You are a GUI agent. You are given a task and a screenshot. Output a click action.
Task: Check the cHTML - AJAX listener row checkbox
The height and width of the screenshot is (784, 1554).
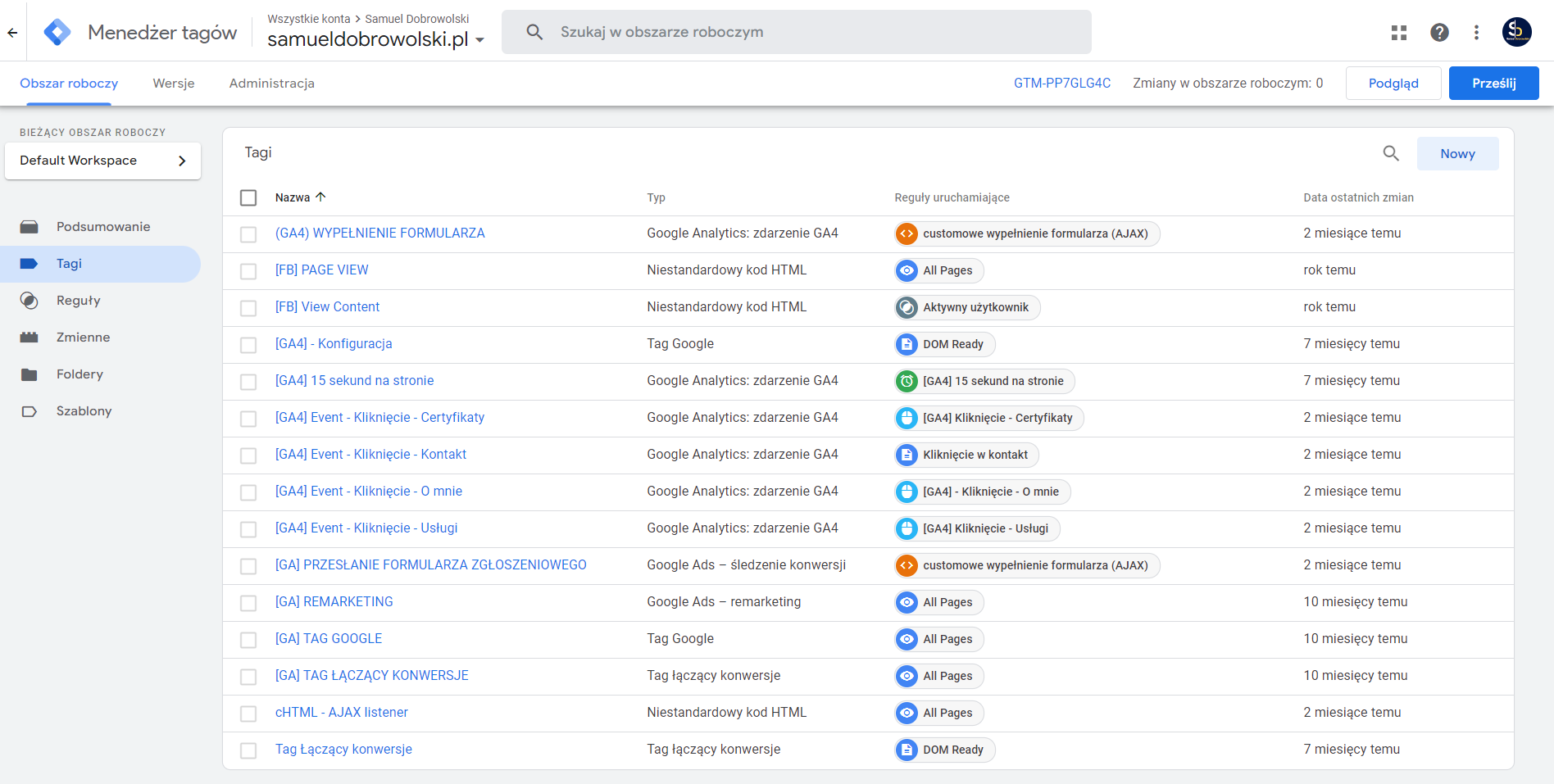point(248,714)
